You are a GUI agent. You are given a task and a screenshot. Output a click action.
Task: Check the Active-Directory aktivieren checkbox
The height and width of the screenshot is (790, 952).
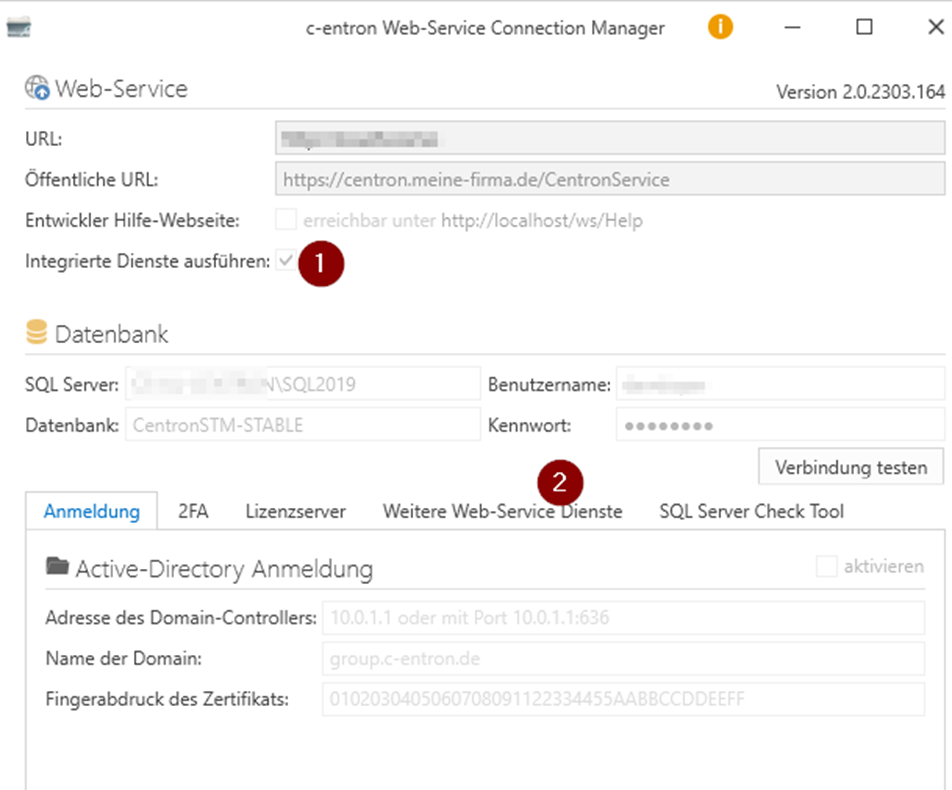point(826,567)
